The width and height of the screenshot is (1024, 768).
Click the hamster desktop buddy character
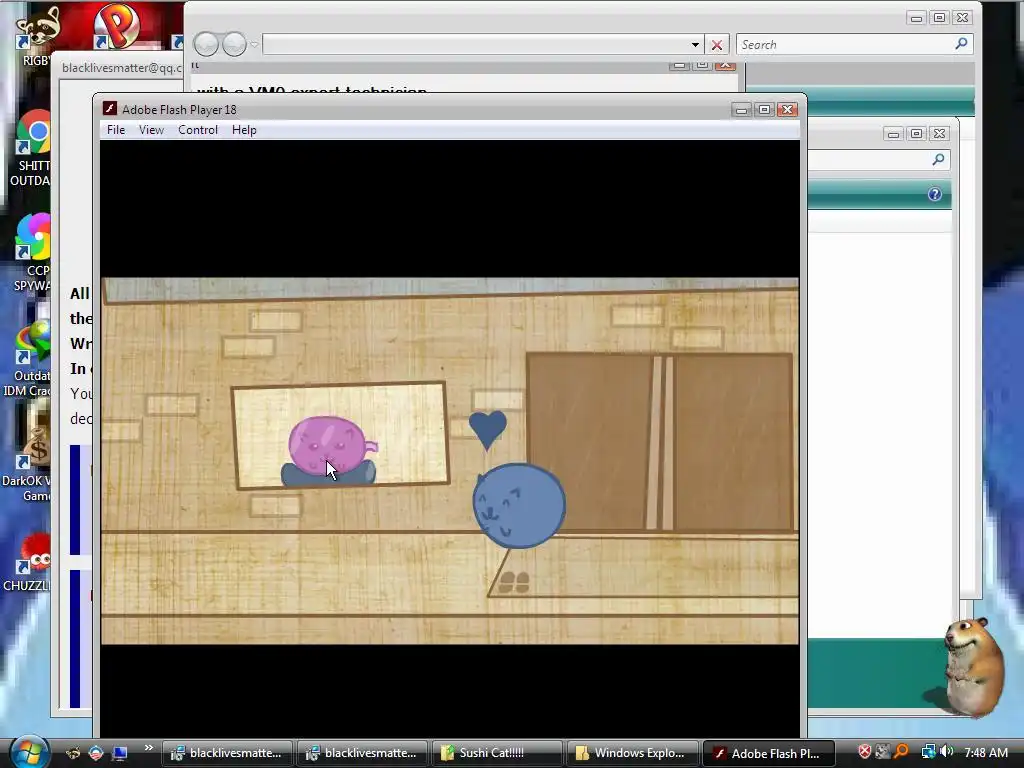[973, 666]
